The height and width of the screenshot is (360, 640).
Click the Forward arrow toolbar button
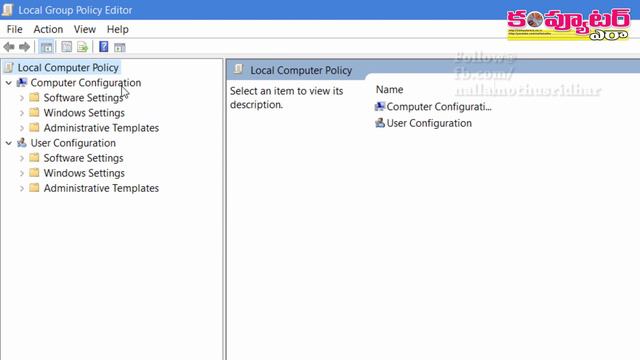pyautogui.click(x=24, y=47)
